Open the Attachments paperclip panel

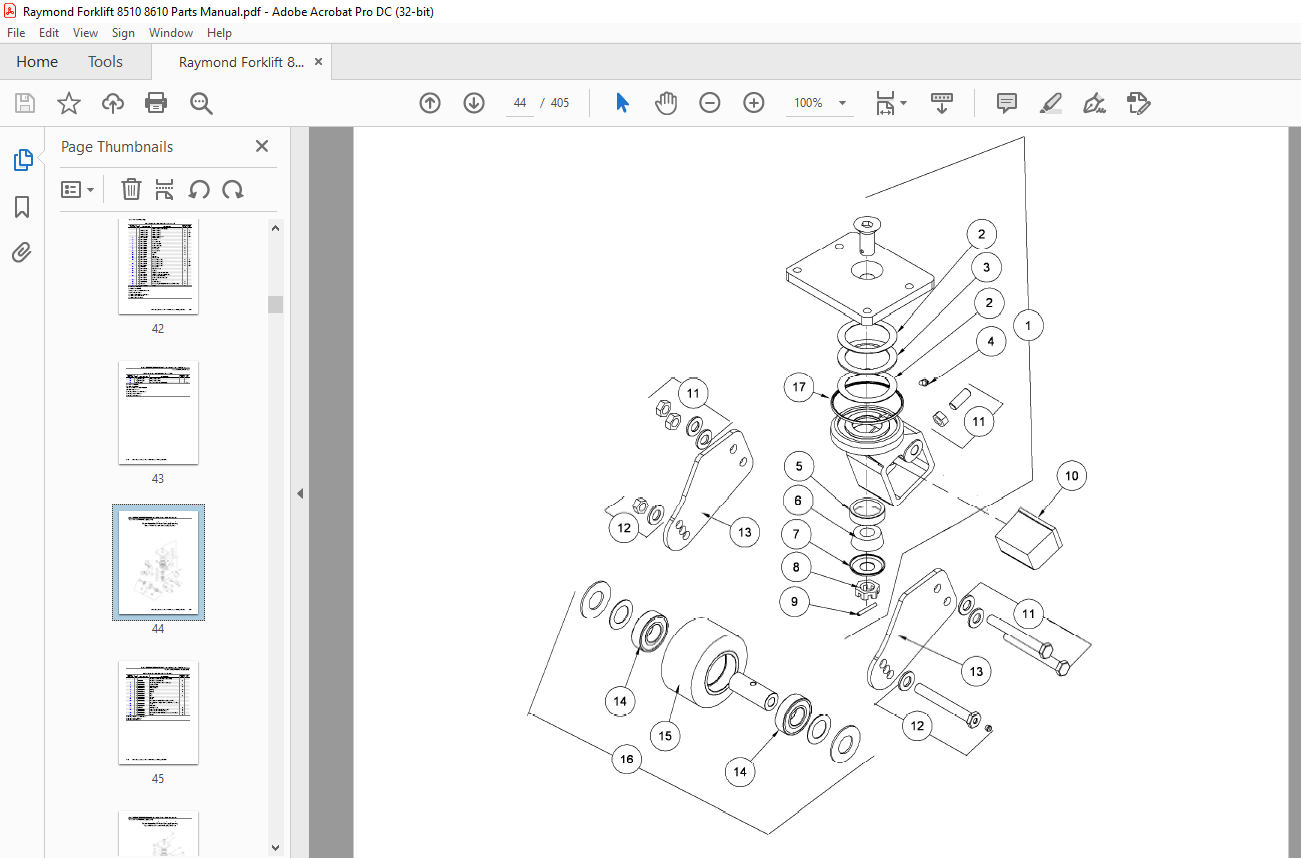click(22, 253)
